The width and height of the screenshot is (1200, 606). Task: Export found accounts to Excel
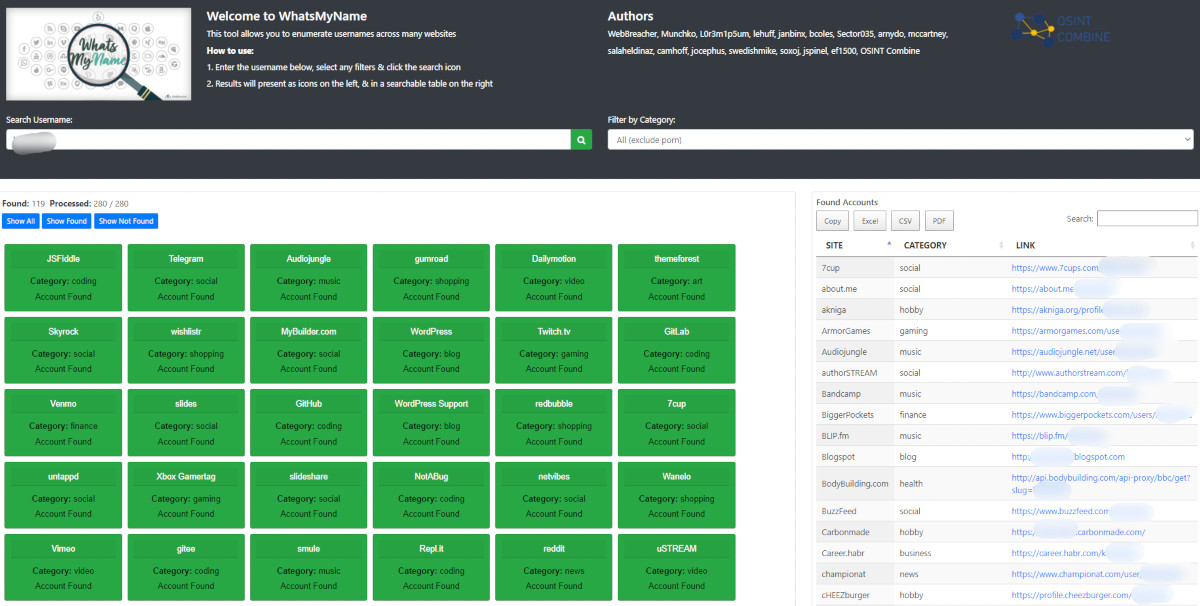(x=869, y=221)
